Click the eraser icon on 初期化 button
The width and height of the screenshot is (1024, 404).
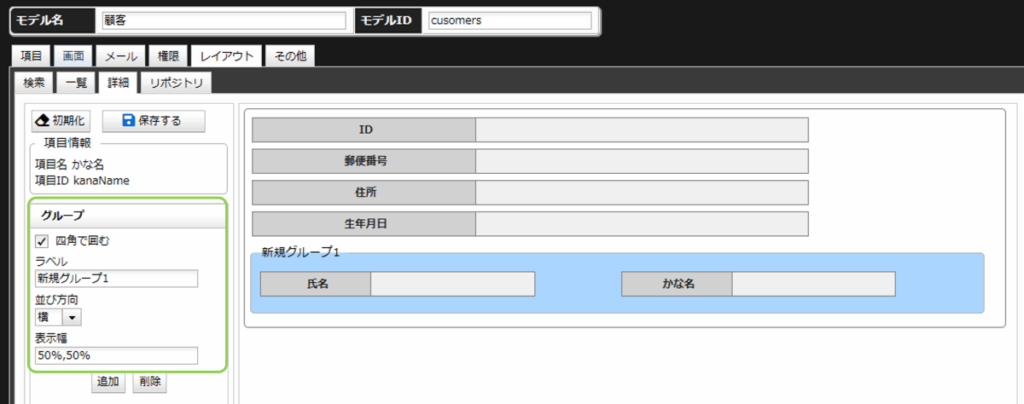[x=43, y=121]
